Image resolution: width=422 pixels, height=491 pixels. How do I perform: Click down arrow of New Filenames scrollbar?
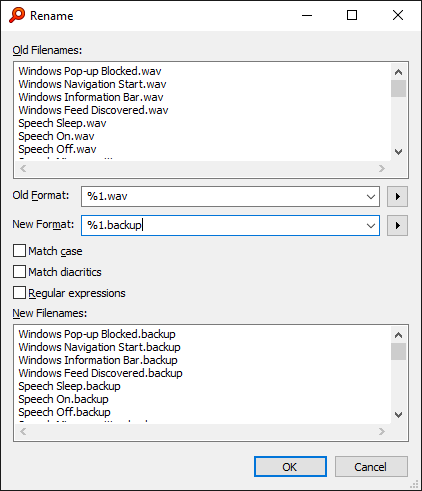click(x=398, y=415)
